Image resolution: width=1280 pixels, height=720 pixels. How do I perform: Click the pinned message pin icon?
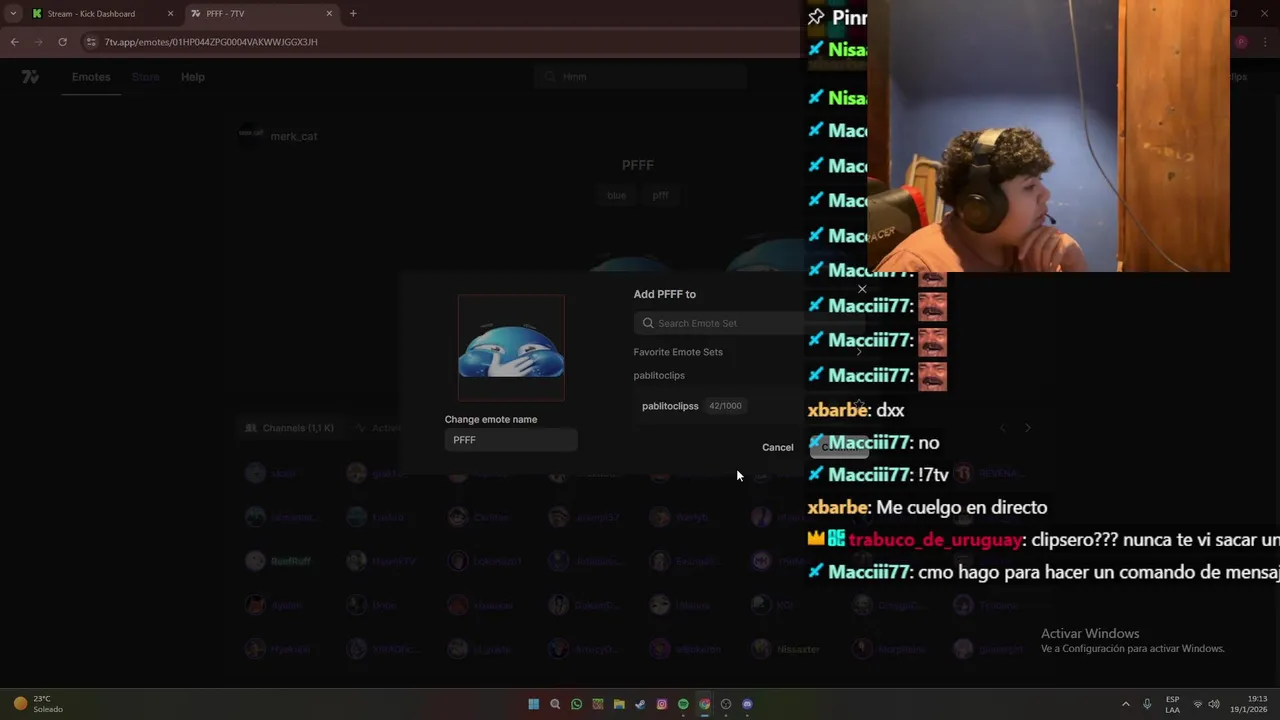pyautogui.click(x=816, y=17)
